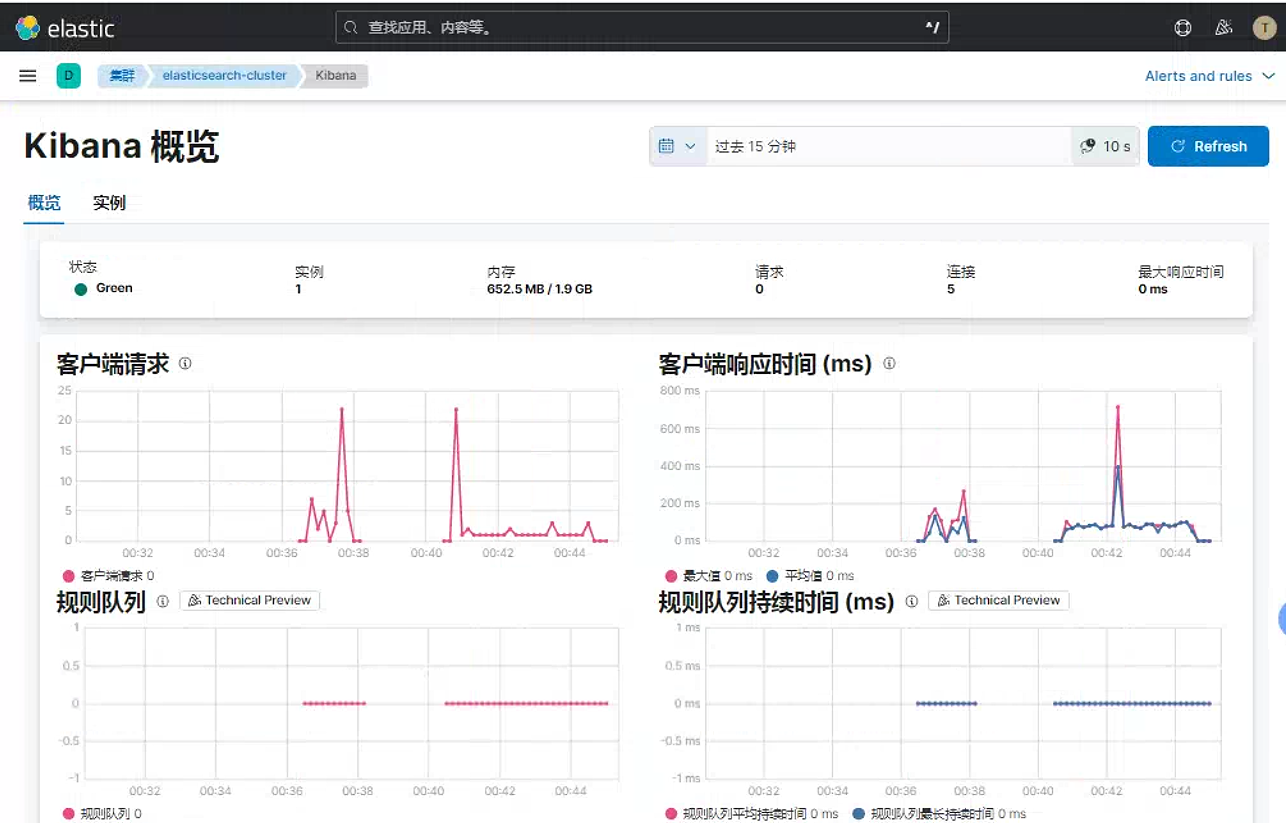Open the 10 s auto-refresh interval
The height and width of the screenshot is (823, 1286).
(1105, 146)
